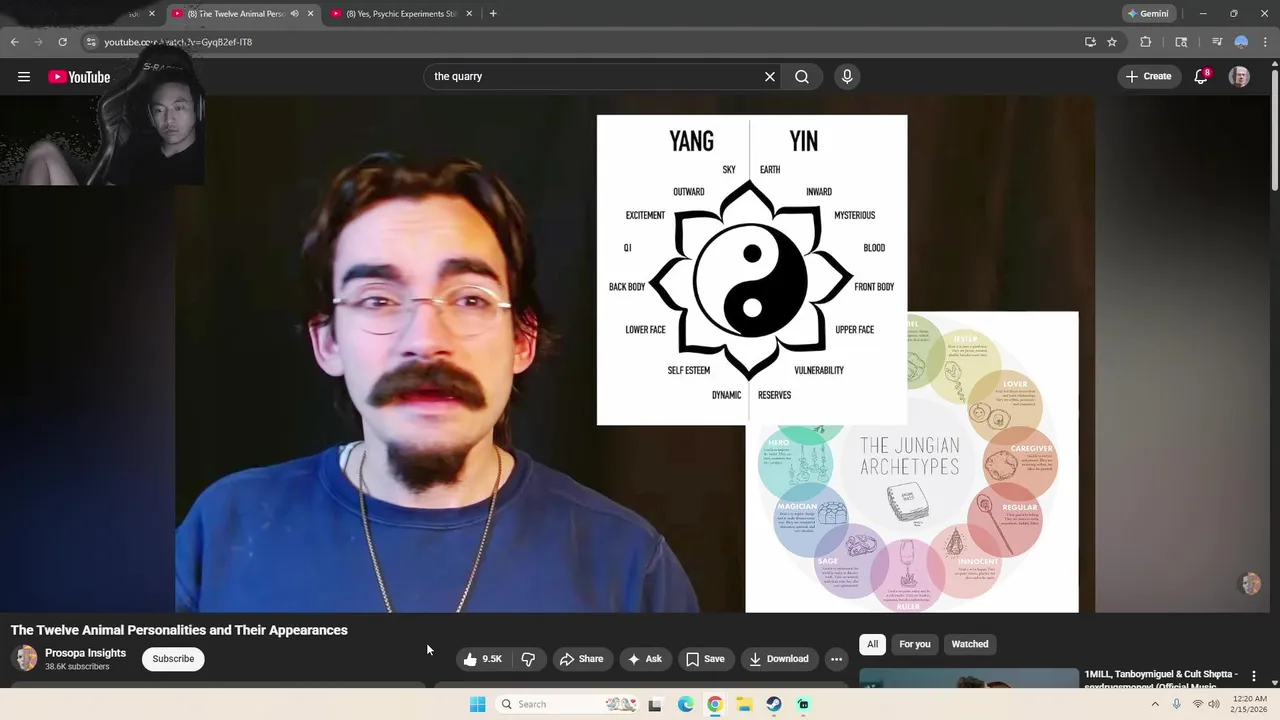Image resolution: width=1280 pixels, height=720 pixels.
Task: Share this video
Action: pos(581,659)
